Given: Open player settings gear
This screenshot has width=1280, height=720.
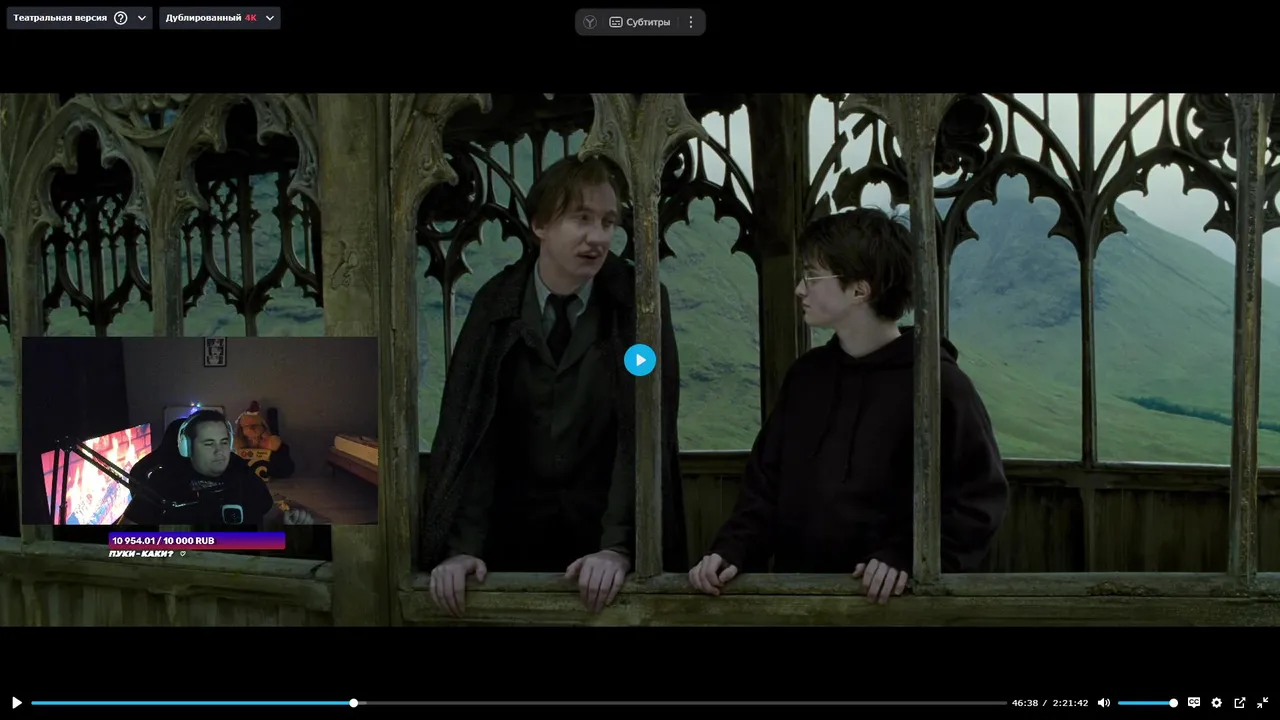Looking at the screenshot, I should pyautogui.click(x=1216, y=703).
